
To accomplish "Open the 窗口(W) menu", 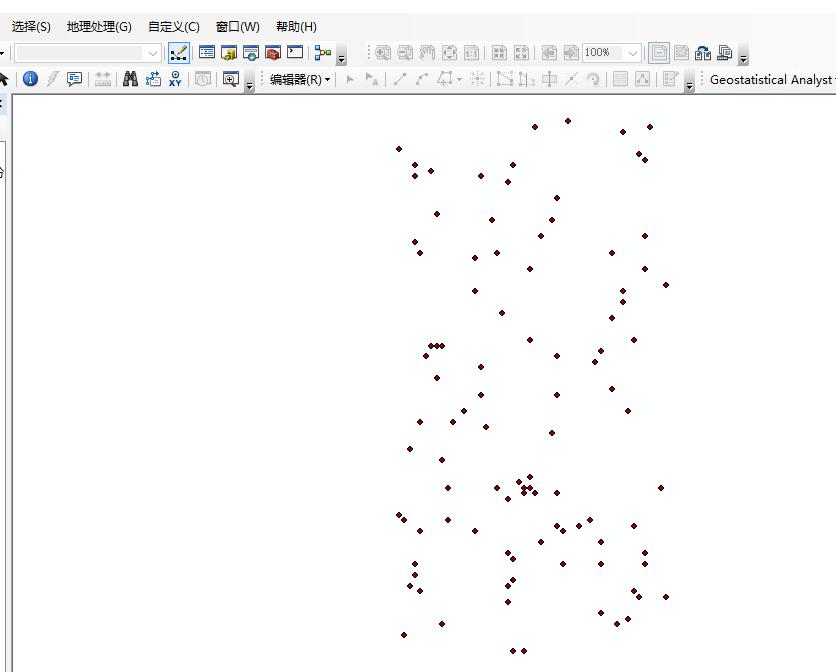I will (238, 27).
